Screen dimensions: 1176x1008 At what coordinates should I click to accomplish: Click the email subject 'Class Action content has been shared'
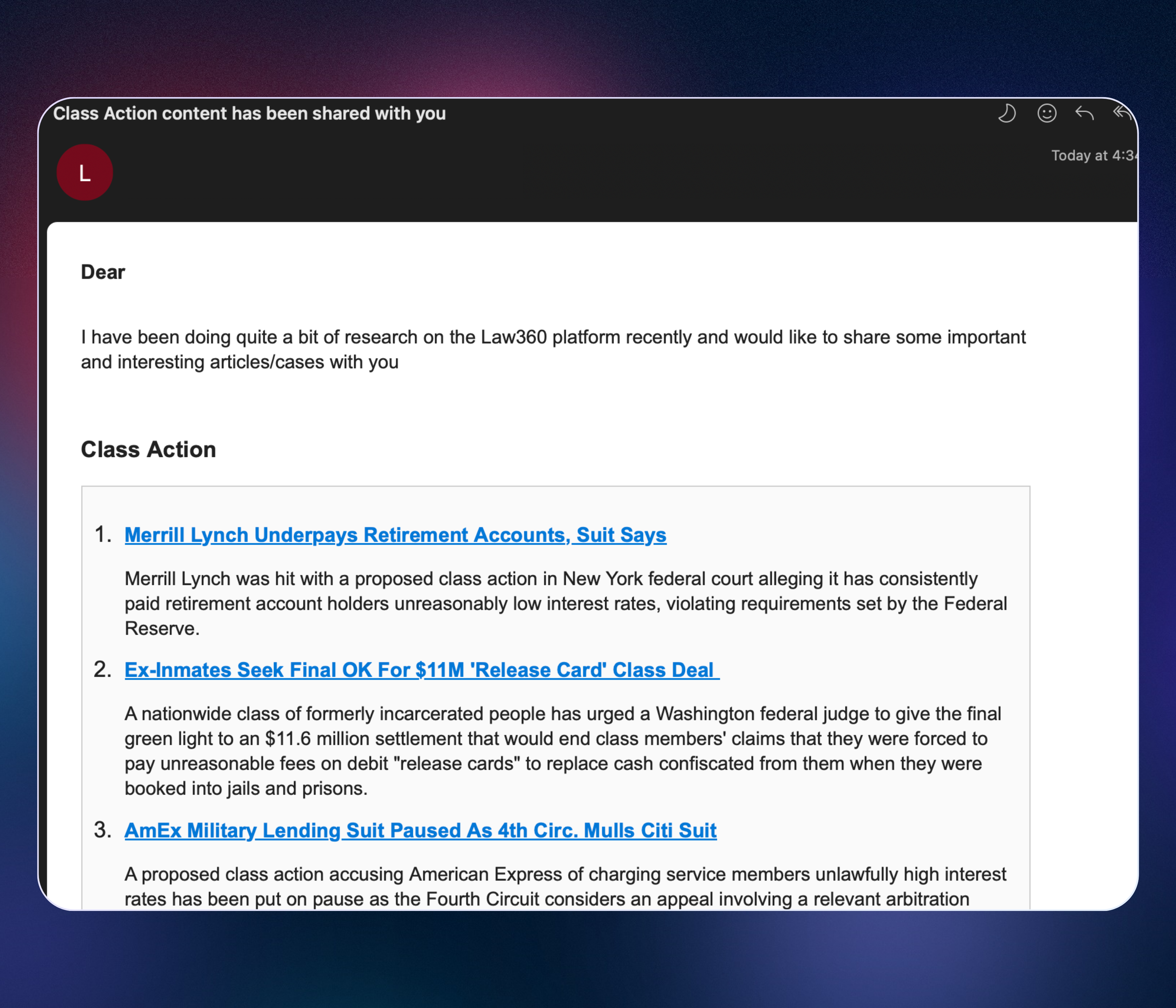250,114
